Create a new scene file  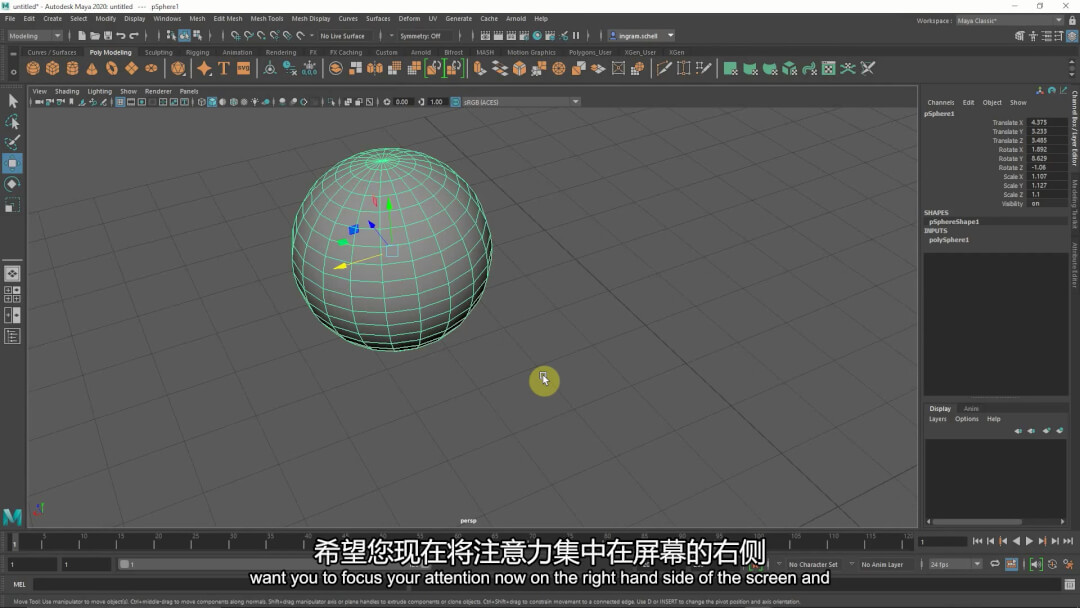[82, 36]
